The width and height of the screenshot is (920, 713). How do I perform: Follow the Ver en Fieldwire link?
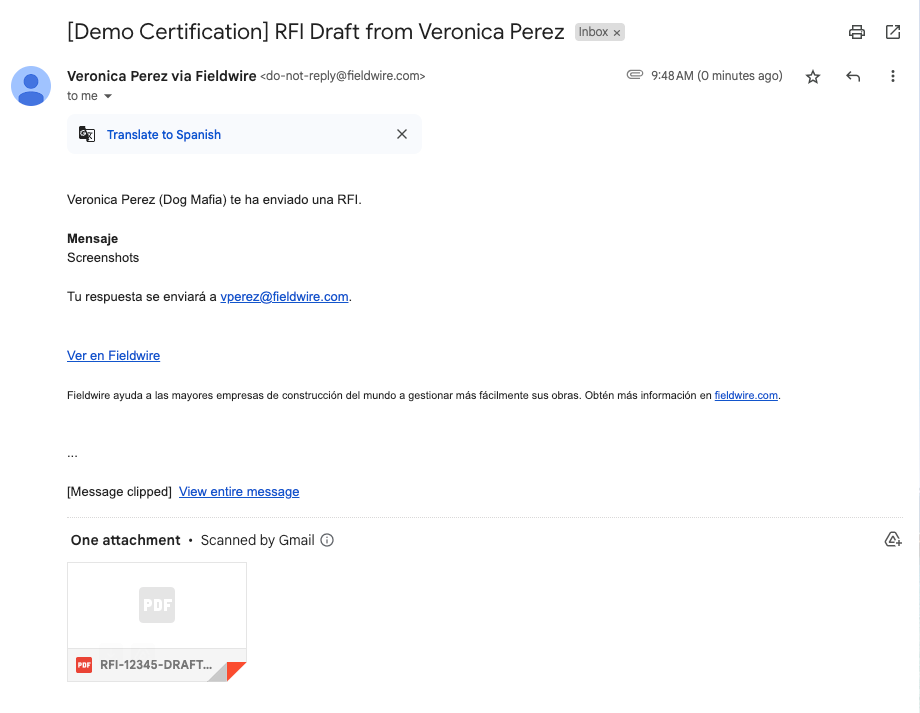point(113,355)
